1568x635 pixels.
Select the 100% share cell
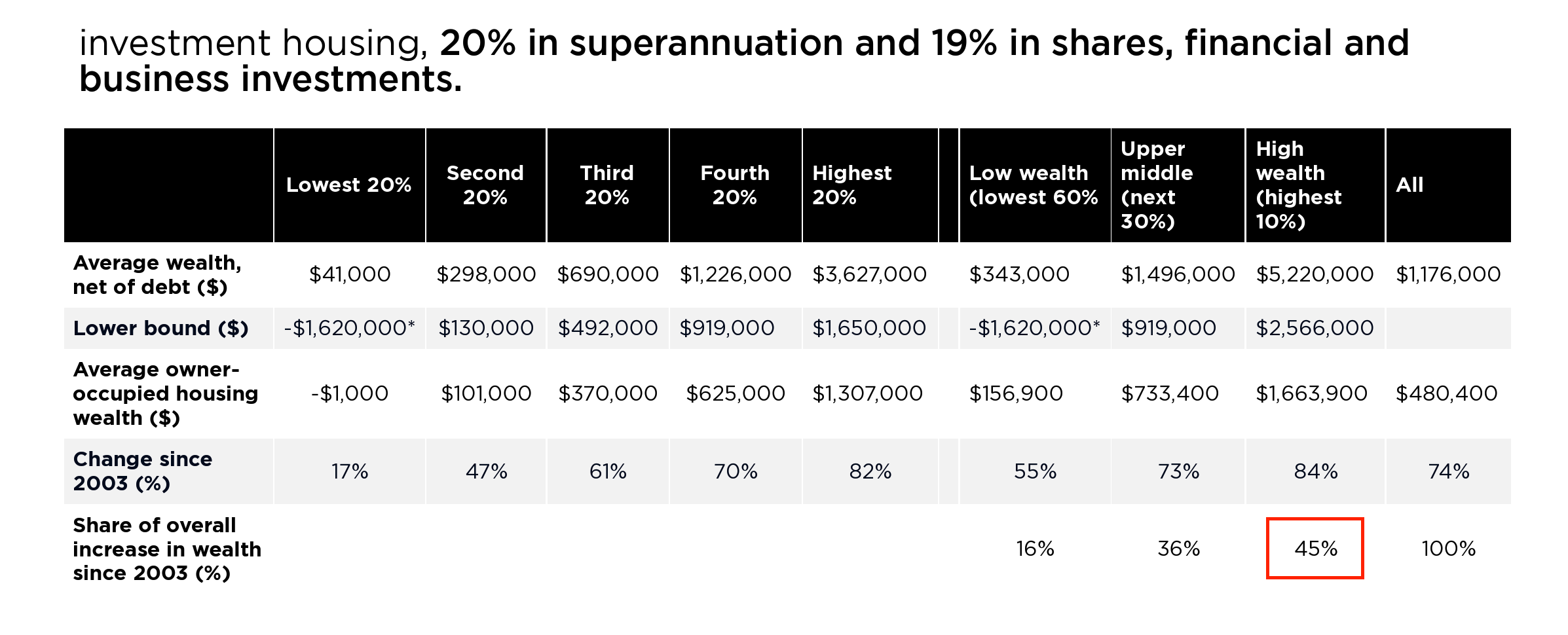pyautogui.click(x=1448, y=549)
